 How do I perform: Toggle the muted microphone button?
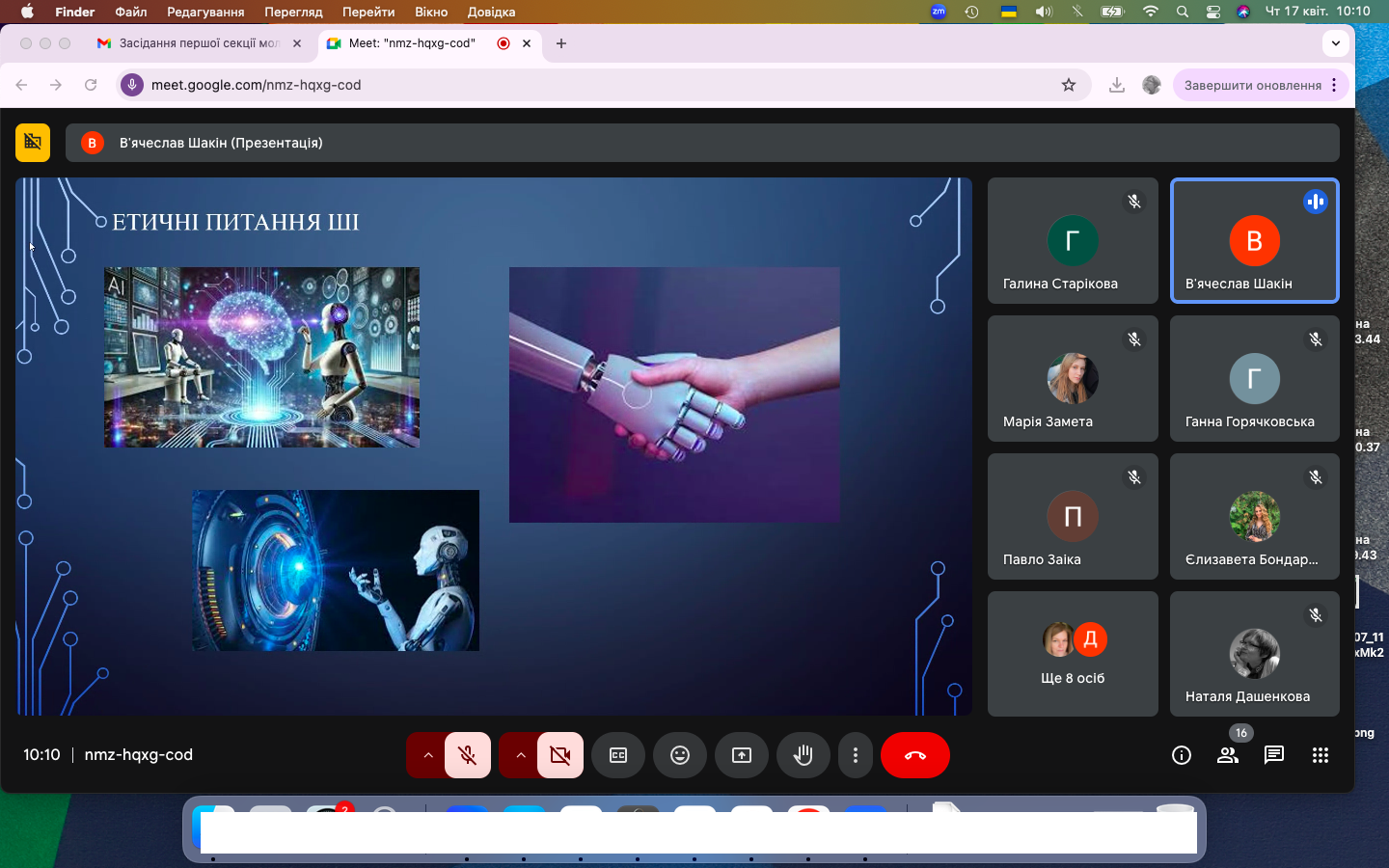pyautogui.click(x=468, y=755)
